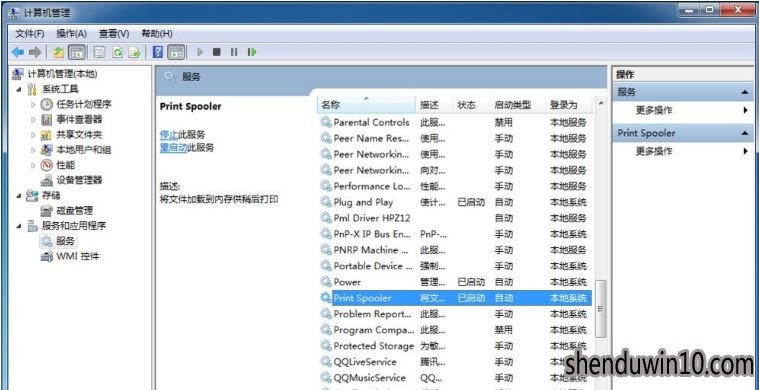759x390 pixels.
Task: Select WMI 控件 in the tree
Action: point(78,256)
